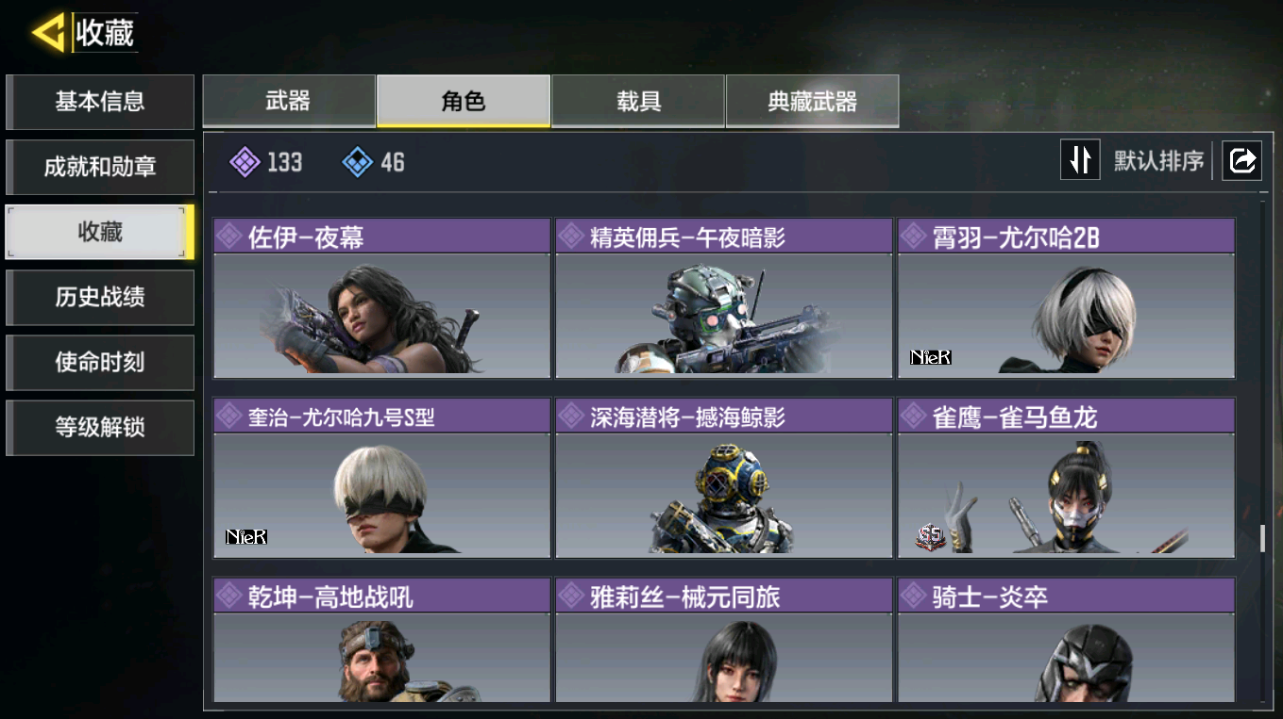Select the 佐伊-夜幕 character card

[382, 298]
